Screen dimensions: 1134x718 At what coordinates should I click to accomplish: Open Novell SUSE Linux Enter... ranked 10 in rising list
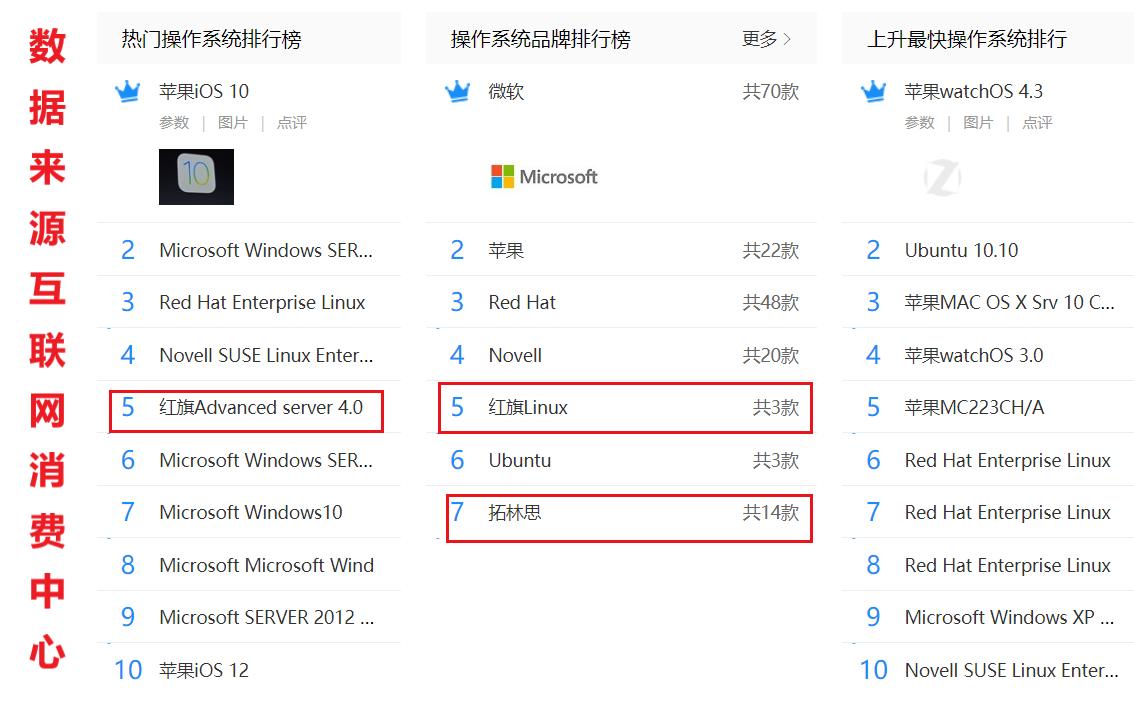[x=1012, y=670]
